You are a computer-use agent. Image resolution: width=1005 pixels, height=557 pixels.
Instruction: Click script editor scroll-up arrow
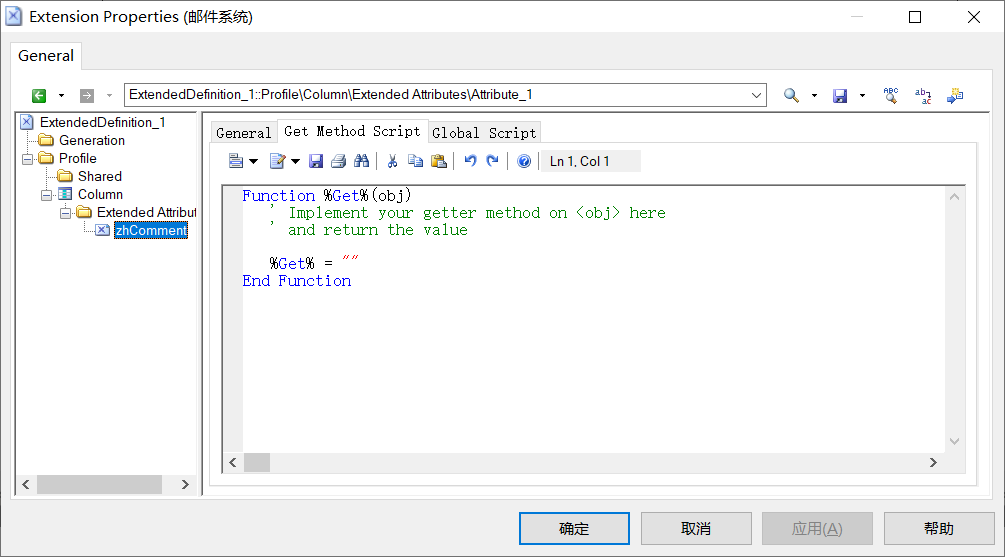point(954,197)
